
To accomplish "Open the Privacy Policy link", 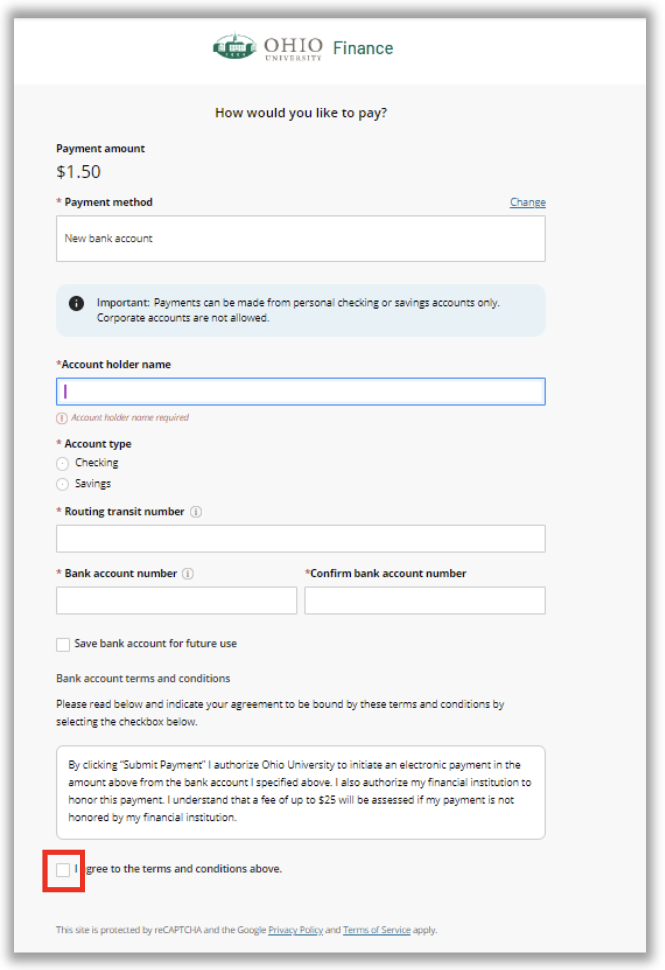I will pos(295,929).
